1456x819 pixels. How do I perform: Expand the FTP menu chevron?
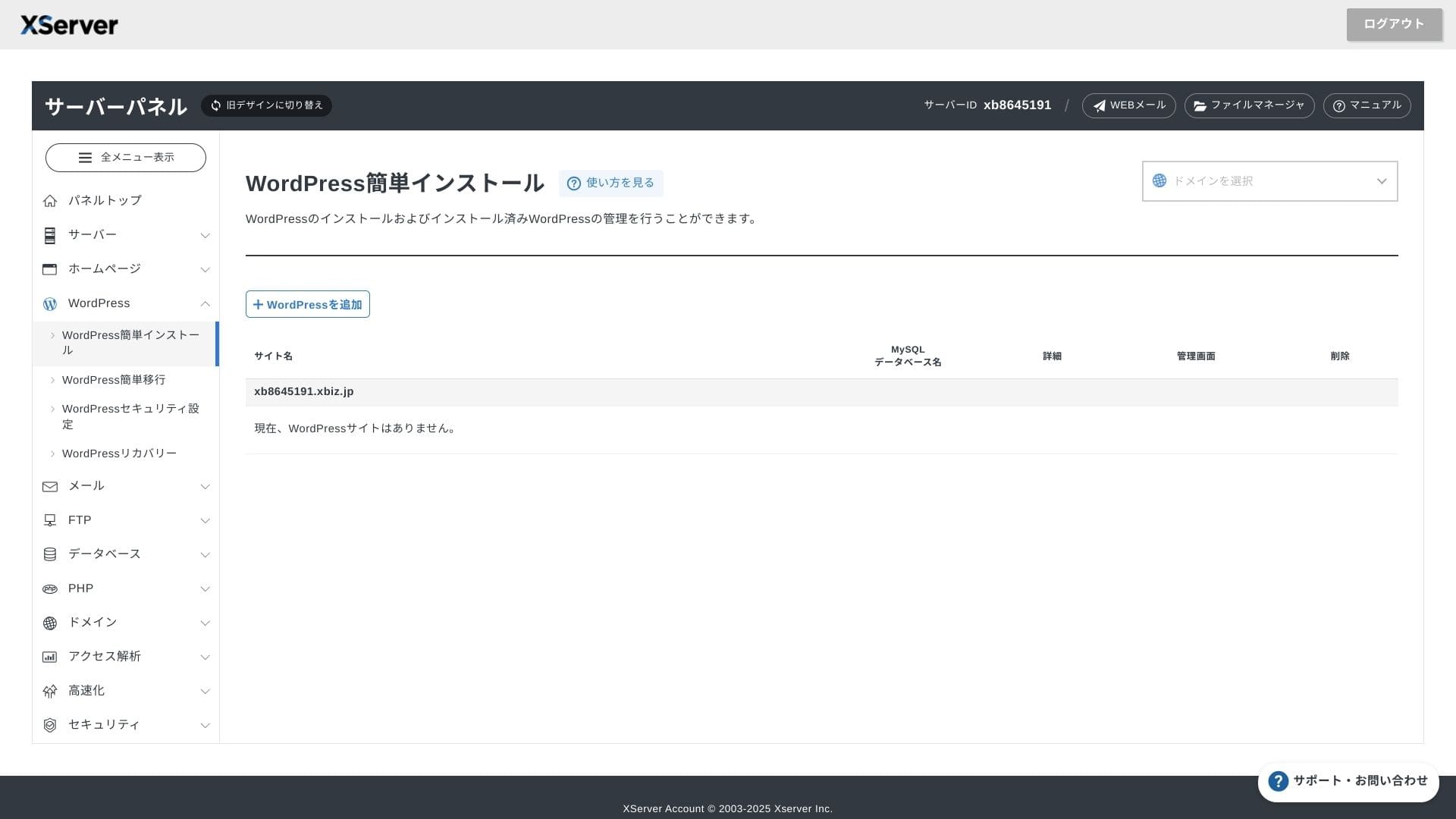coord(205,521)
